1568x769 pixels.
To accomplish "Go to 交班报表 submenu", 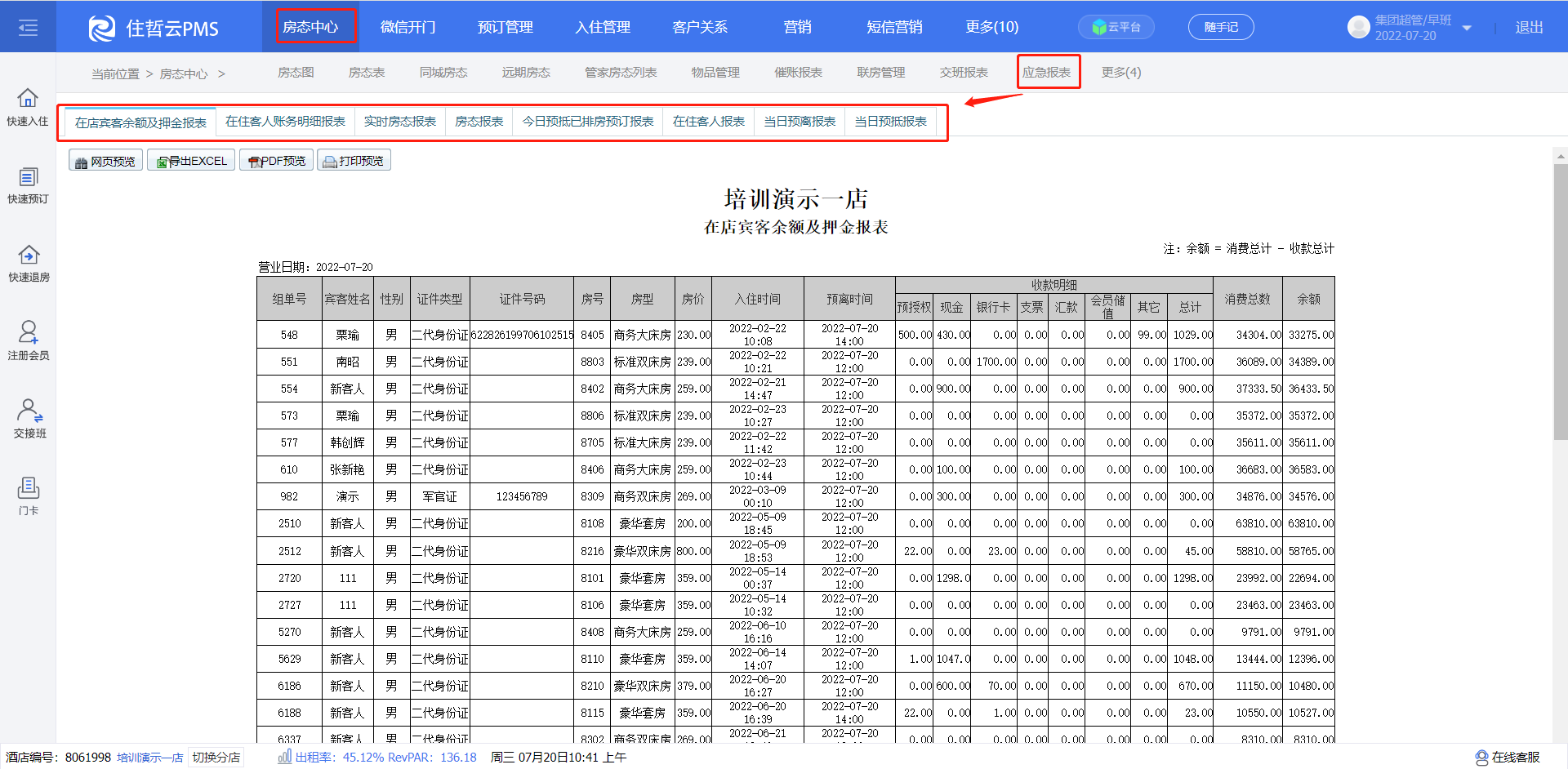I will coord(964,73).
